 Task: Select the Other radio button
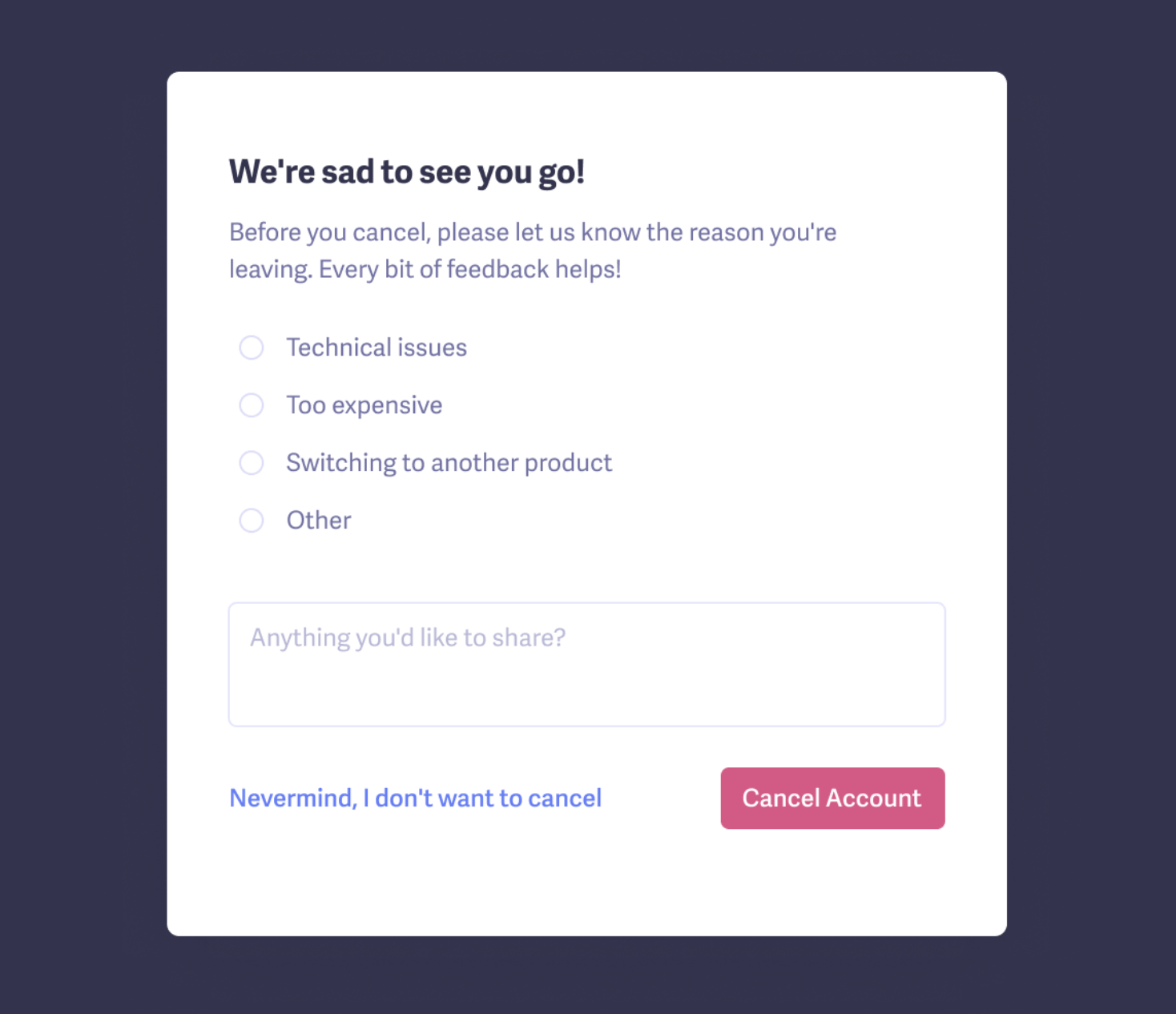(x=252, y=521)
